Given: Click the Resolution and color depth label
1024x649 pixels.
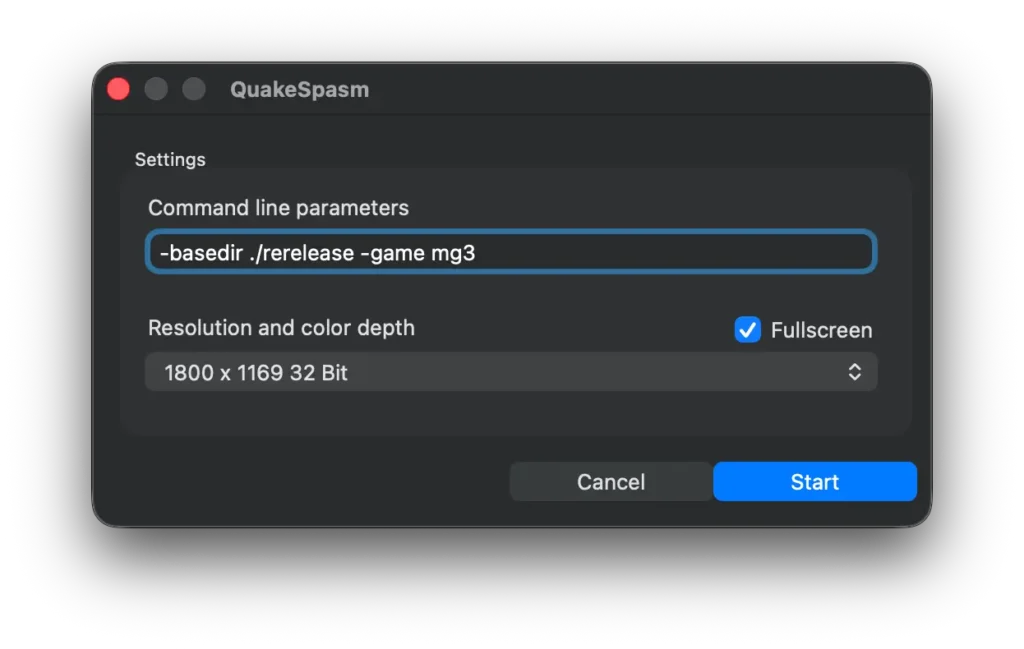Looking at the screenshot, I should click(281, 328).
